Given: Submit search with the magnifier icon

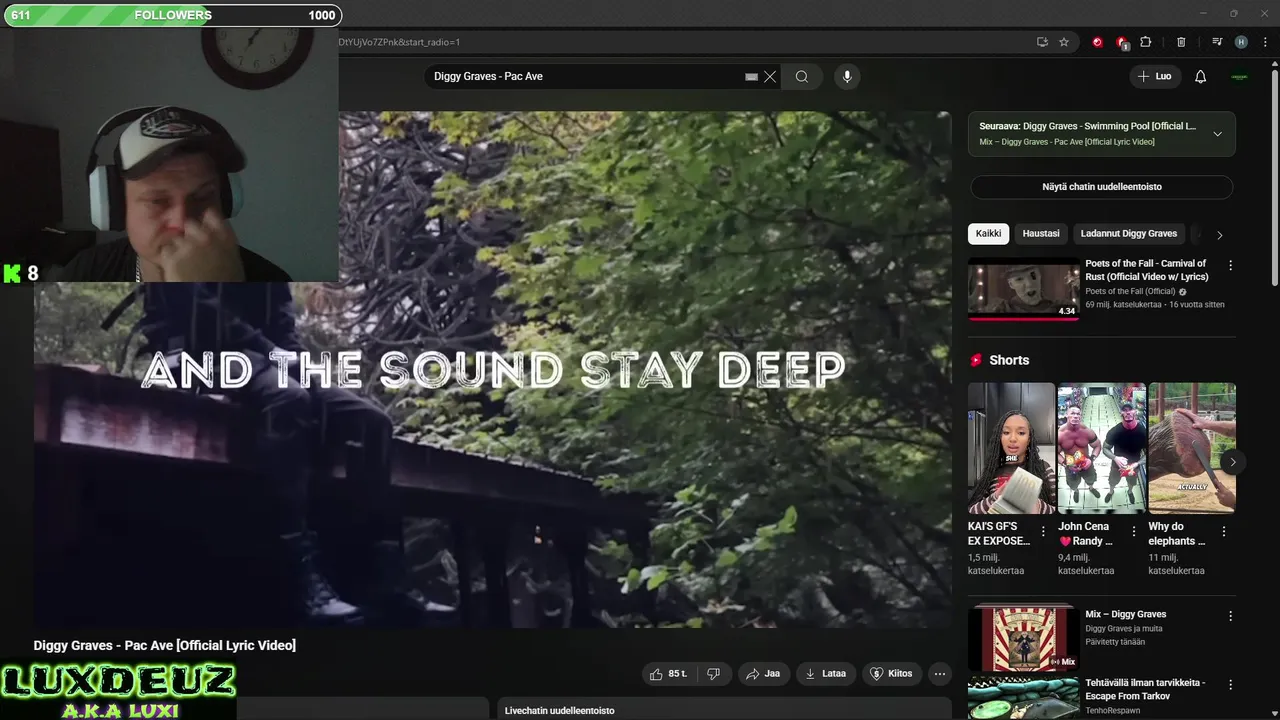Looking at the screenshot, I should 802,76.
